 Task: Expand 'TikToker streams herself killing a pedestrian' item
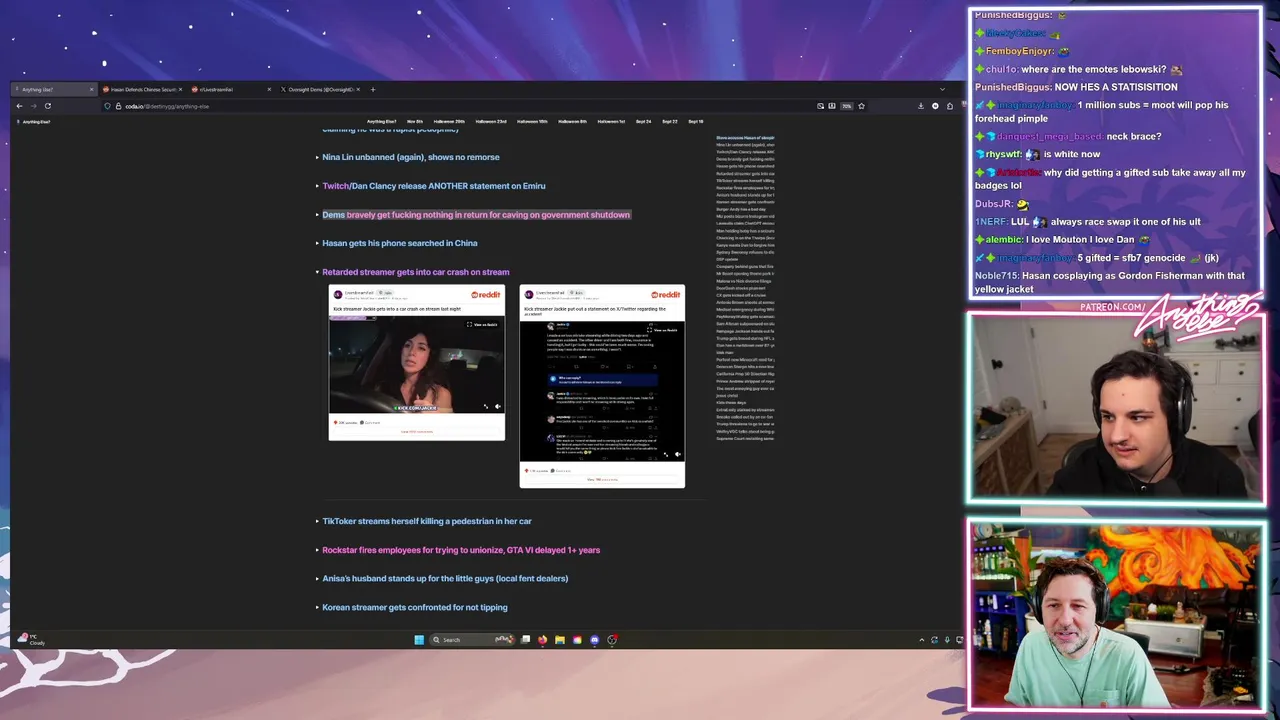[x=318, y=521]
